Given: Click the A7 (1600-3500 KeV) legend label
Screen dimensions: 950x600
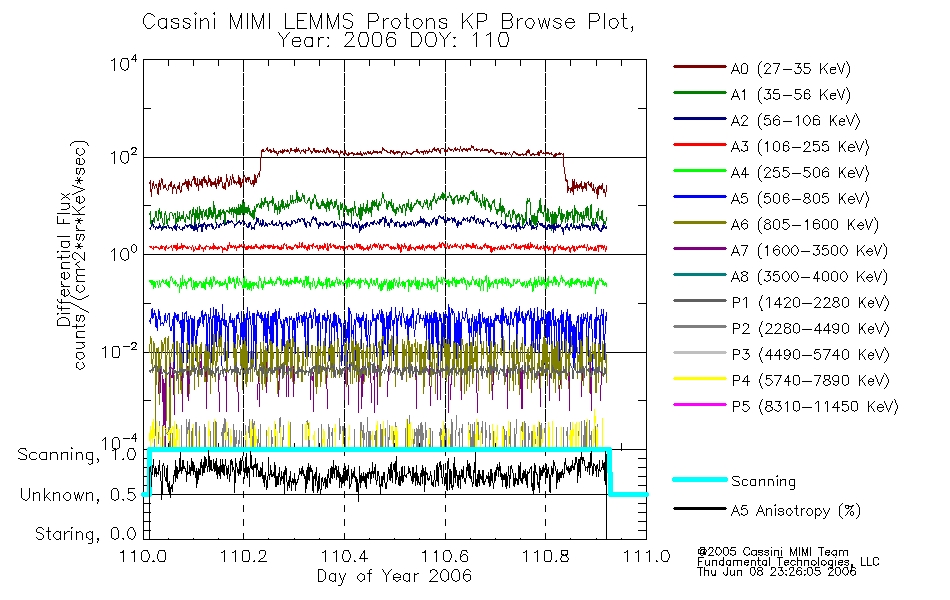Looking at the screenshot, I should click(809, 252).
